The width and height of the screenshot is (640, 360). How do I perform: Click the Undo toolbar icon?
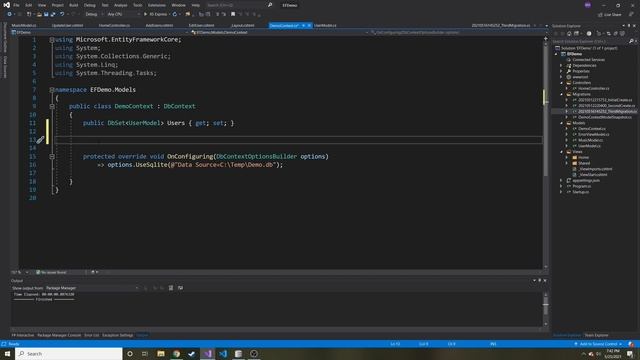pos(62,14)
